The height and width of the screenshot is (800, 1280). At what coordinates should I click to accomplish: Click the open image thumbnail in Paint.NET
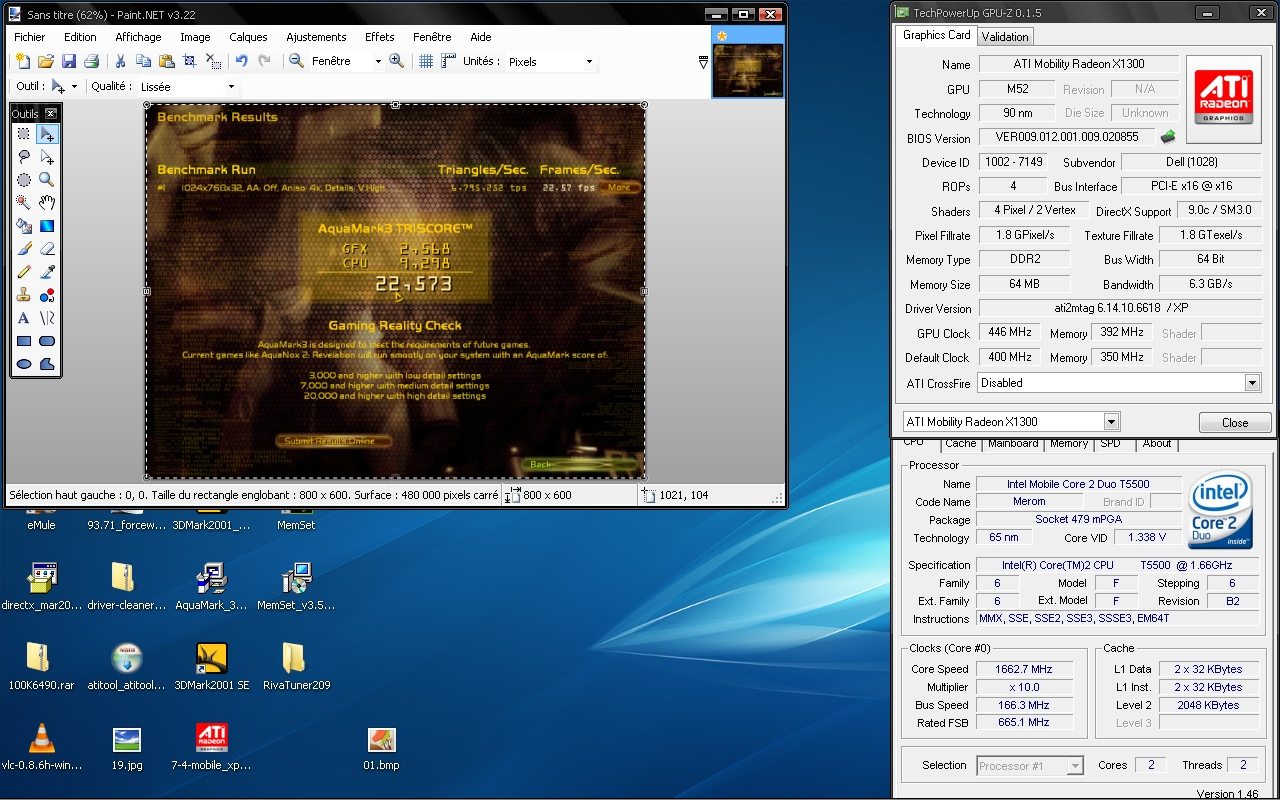(x=748, y=70)
